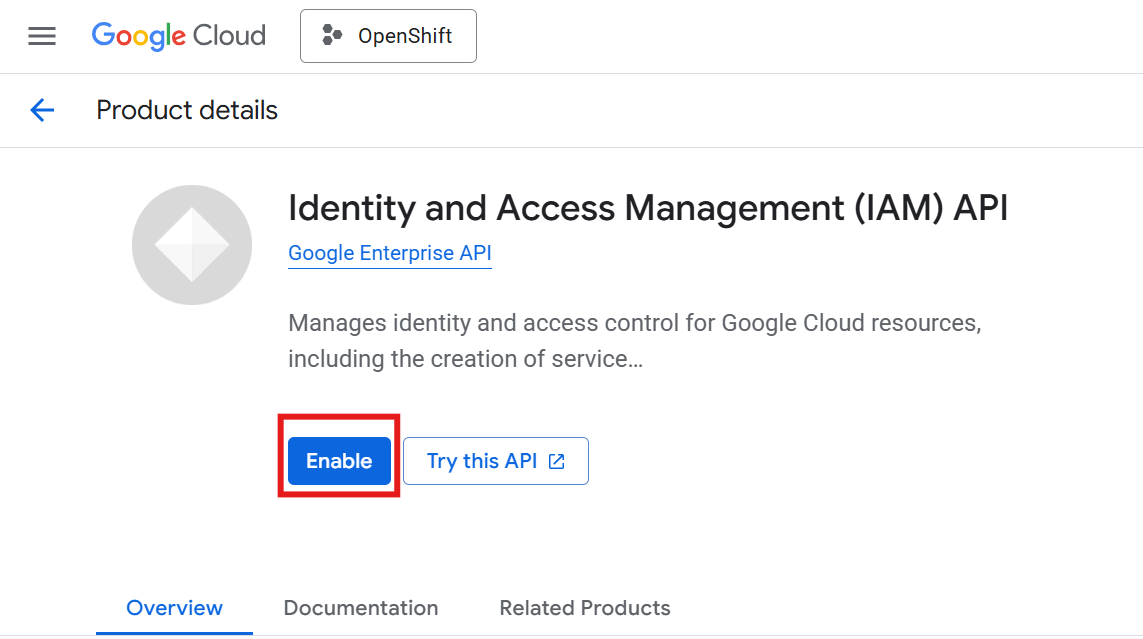Screen dimensions: 1143x639
Task: Click the API description starting with Manages identity
Action: [634, 324]
